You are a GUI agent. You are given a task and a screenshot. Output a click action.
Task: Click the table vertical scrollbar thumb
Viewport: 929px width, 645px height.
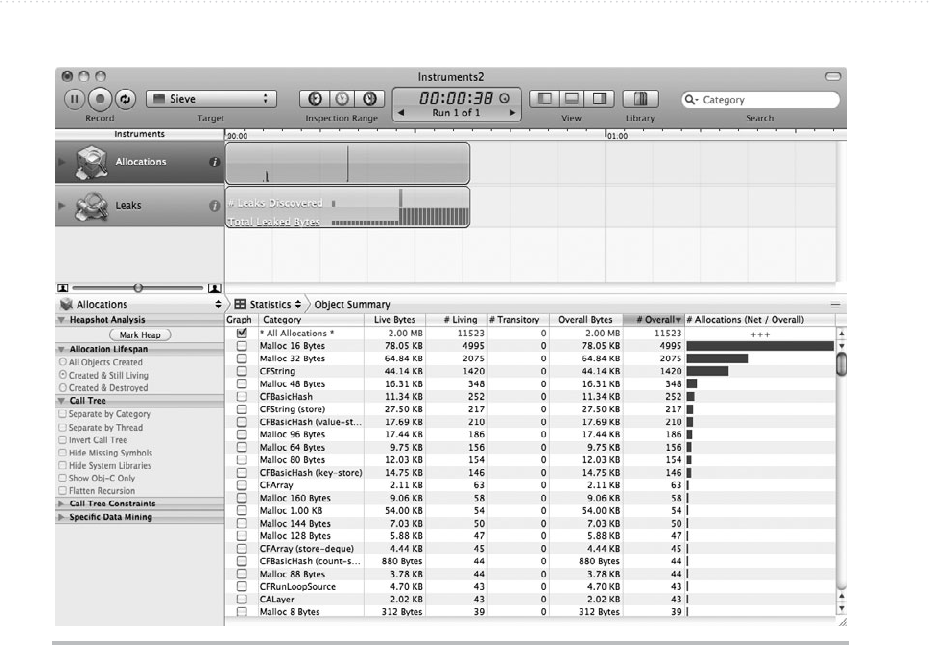tap(841, 364)
